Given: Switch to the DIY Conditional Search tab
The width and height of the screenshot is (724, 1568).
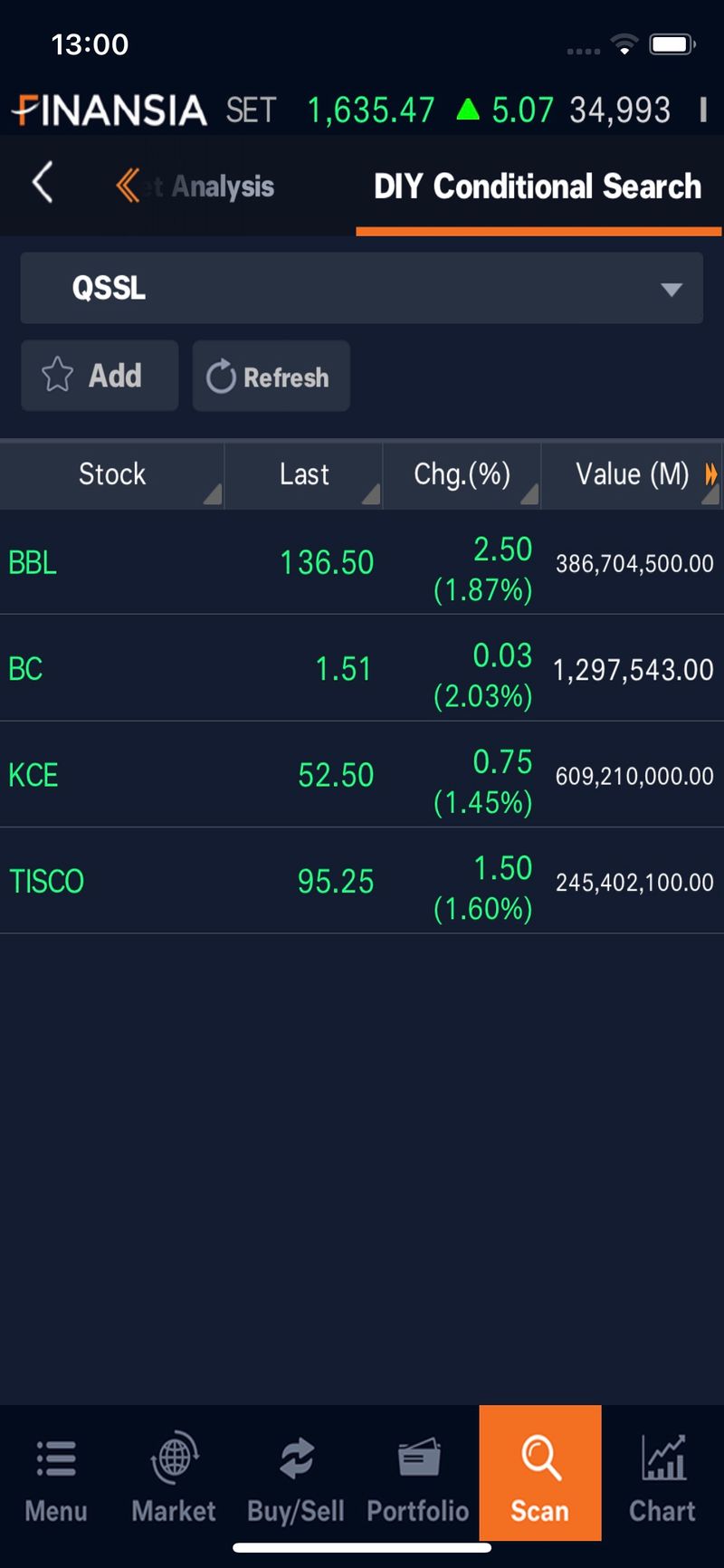Looking at the screenshot, I should (538, 186).
